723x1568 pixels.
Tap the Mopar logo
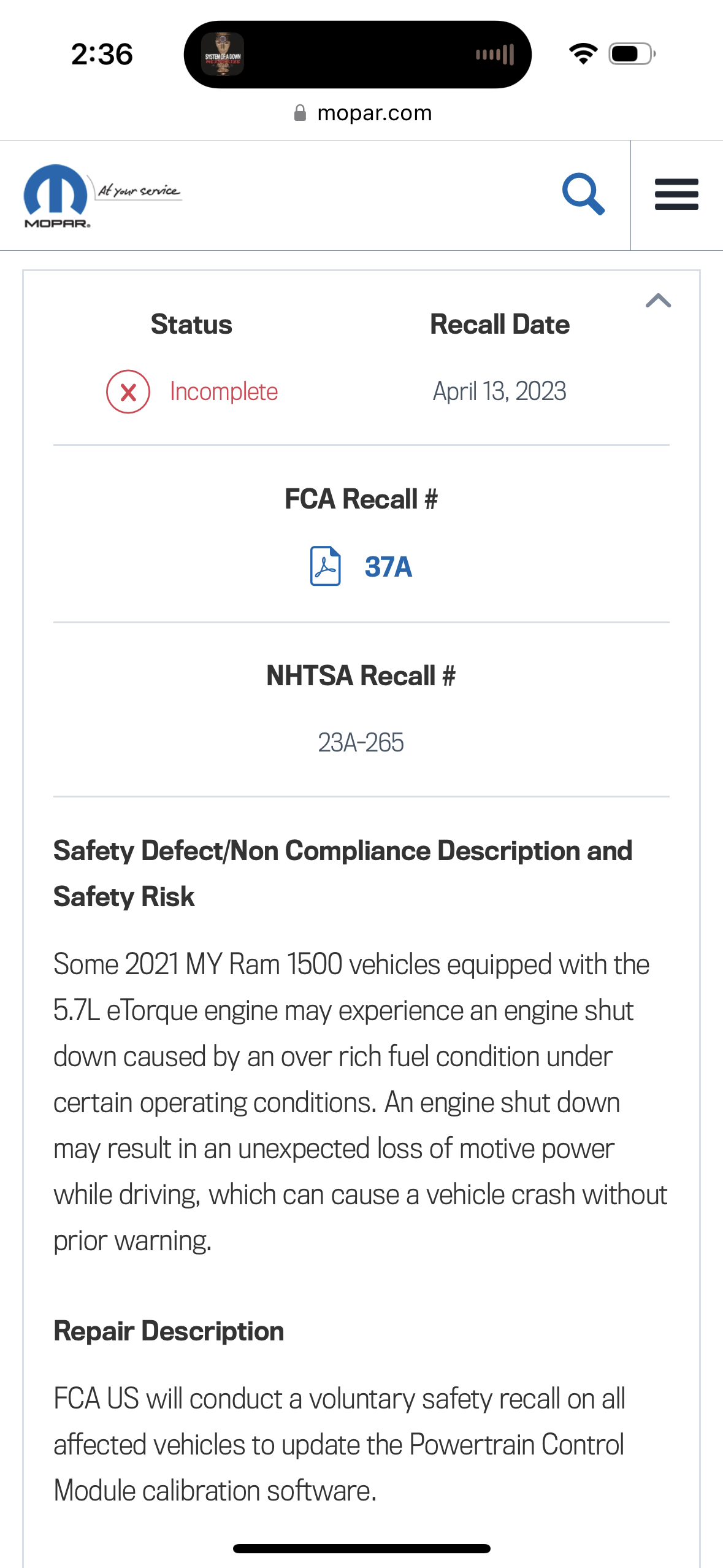[x=56, y=196]
